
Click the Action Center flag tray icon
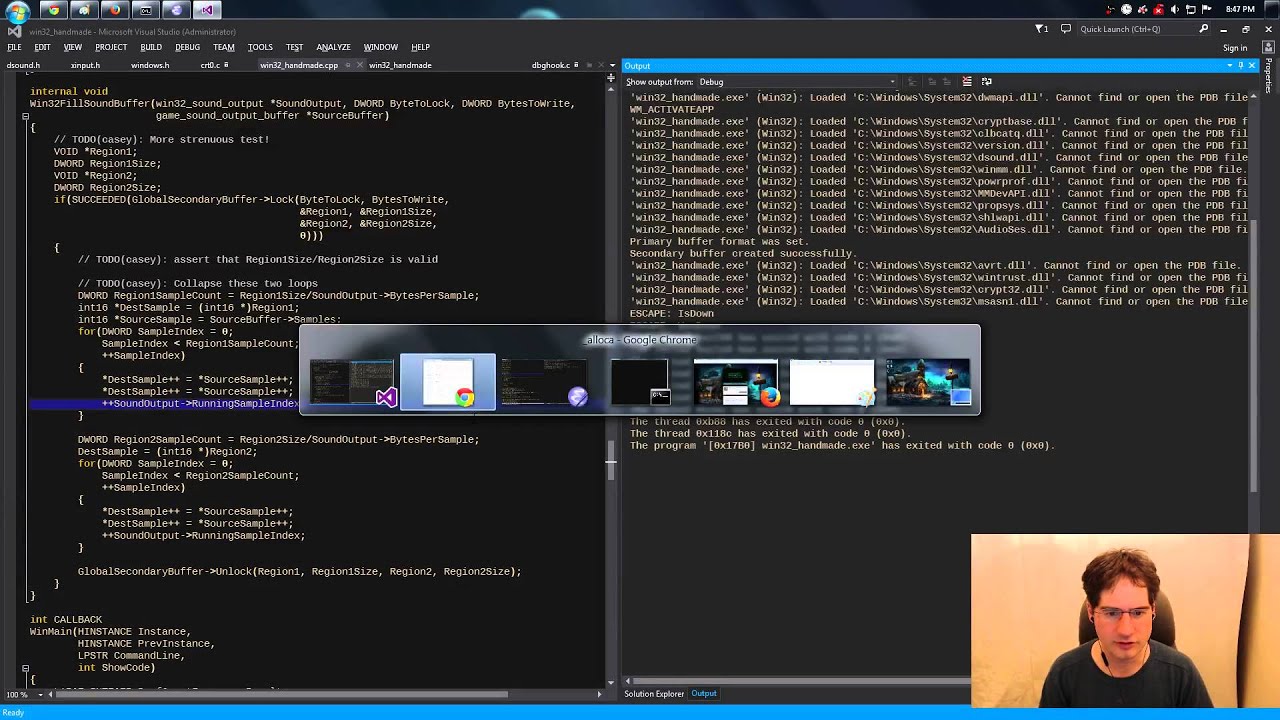pos(1206,9)
